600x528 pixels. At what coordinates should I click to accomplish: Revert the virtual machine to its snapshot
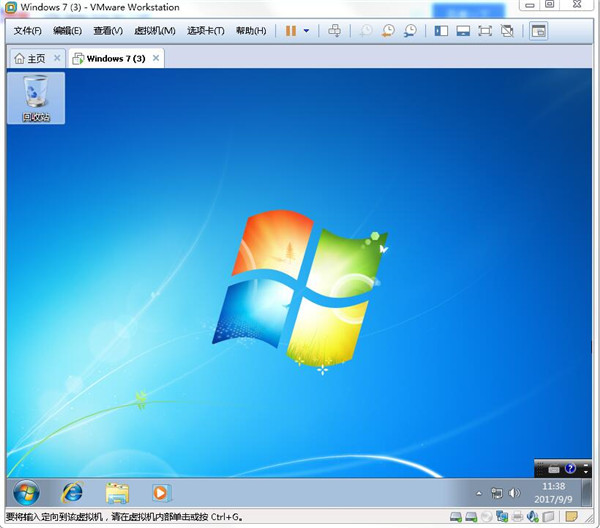pos(388,31)
